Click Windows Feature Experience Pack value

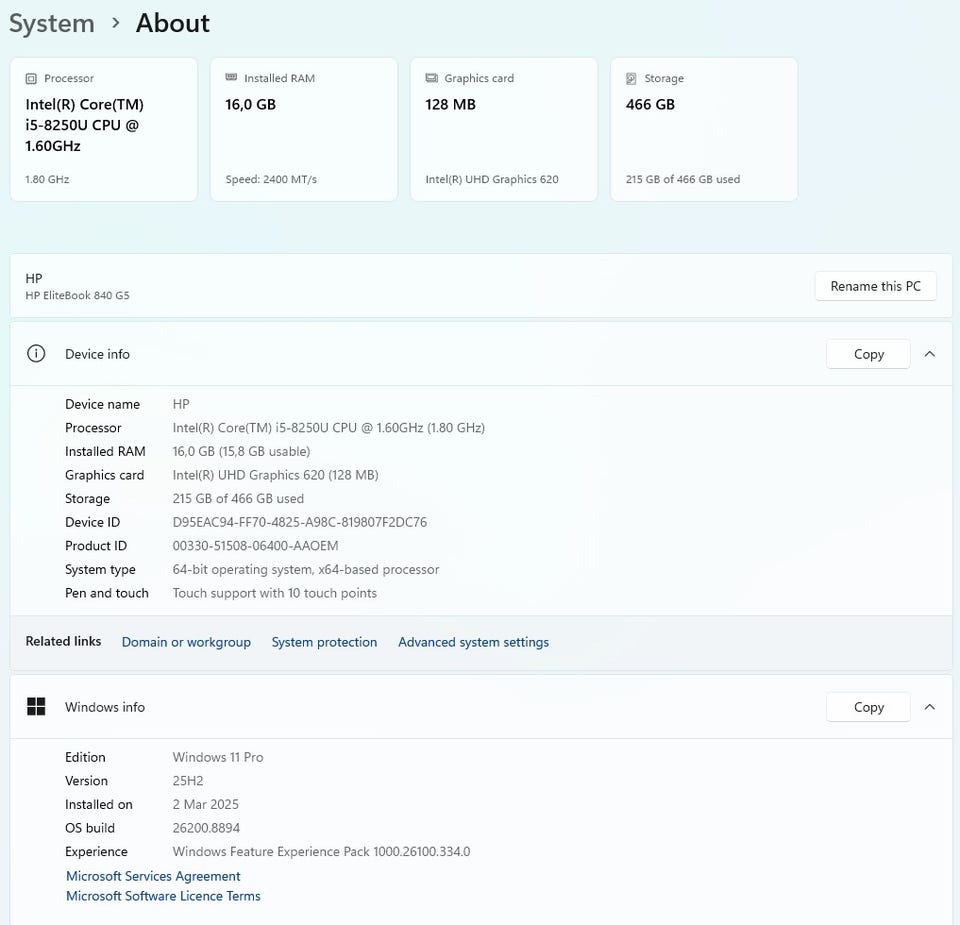321,852
